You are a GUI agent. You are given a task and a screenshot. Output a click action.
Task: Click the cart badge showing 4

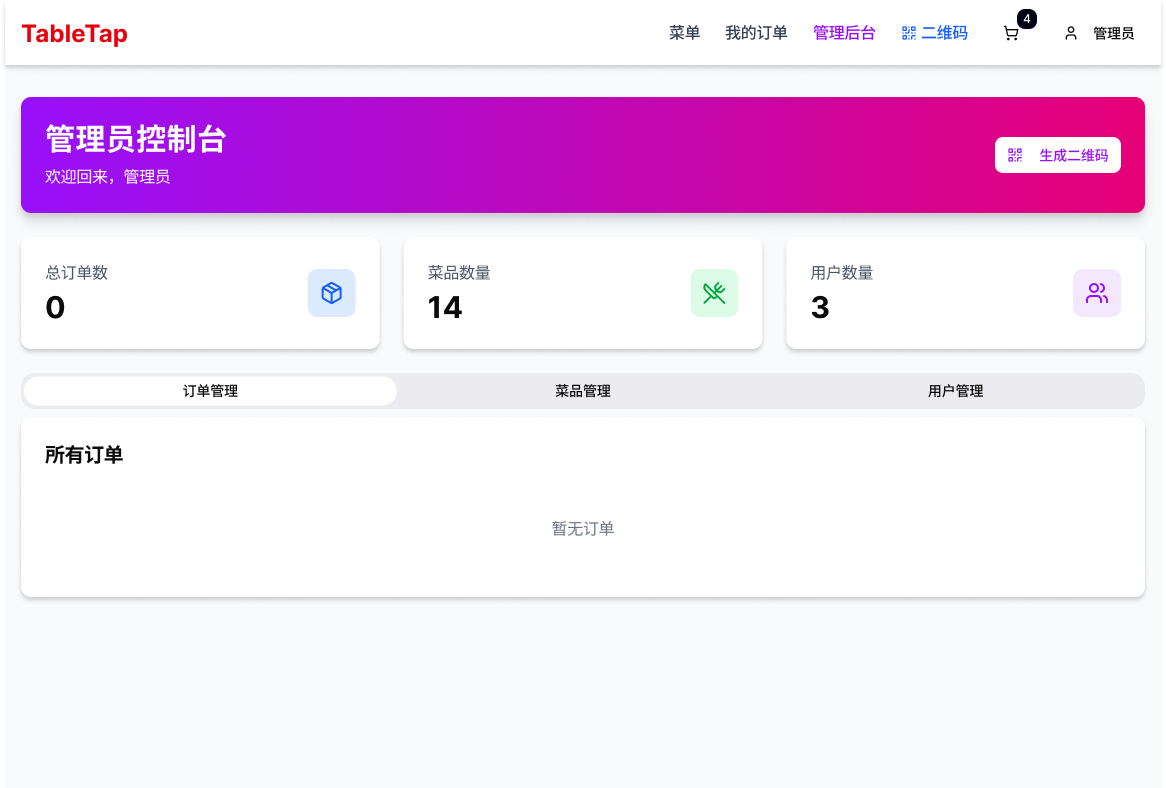1027,19
